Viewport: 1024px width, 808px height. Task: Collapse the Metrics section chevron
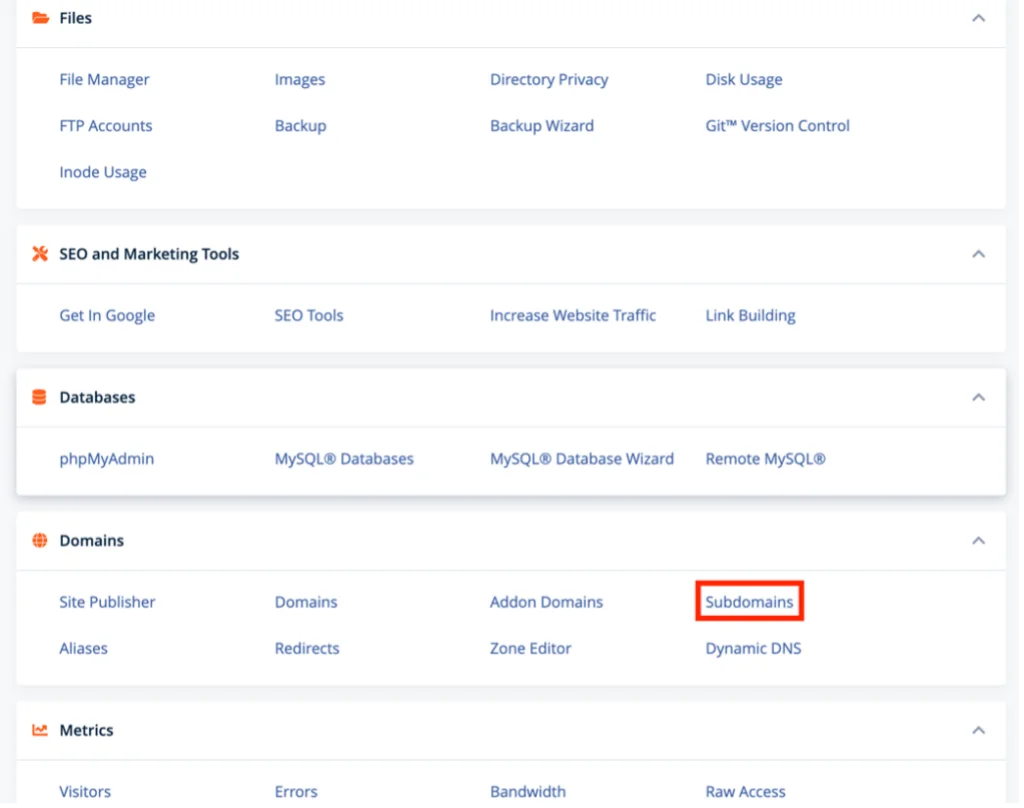click(978, 730)
